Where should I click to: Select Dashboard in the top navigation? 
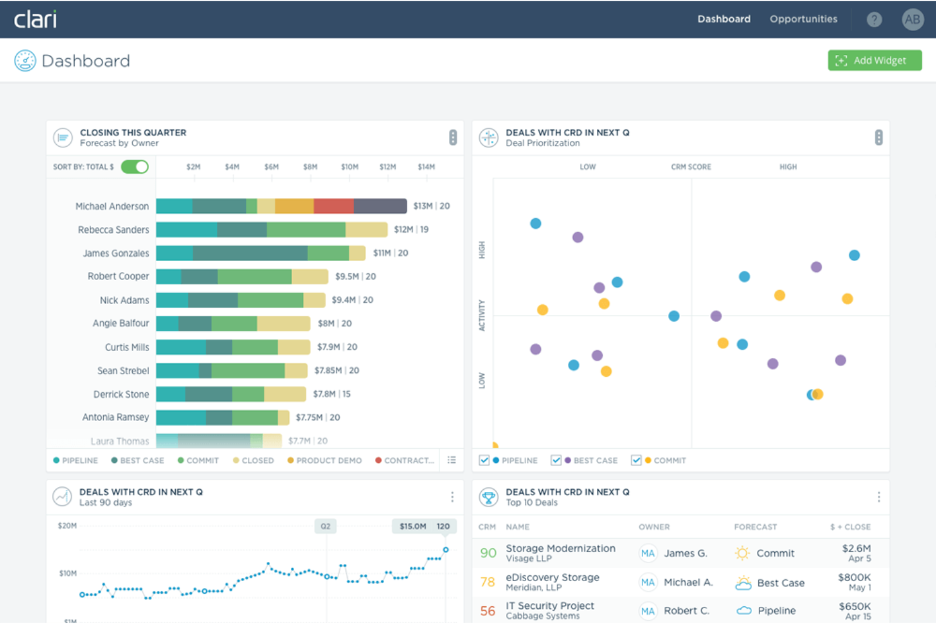[x=724, y=18]
